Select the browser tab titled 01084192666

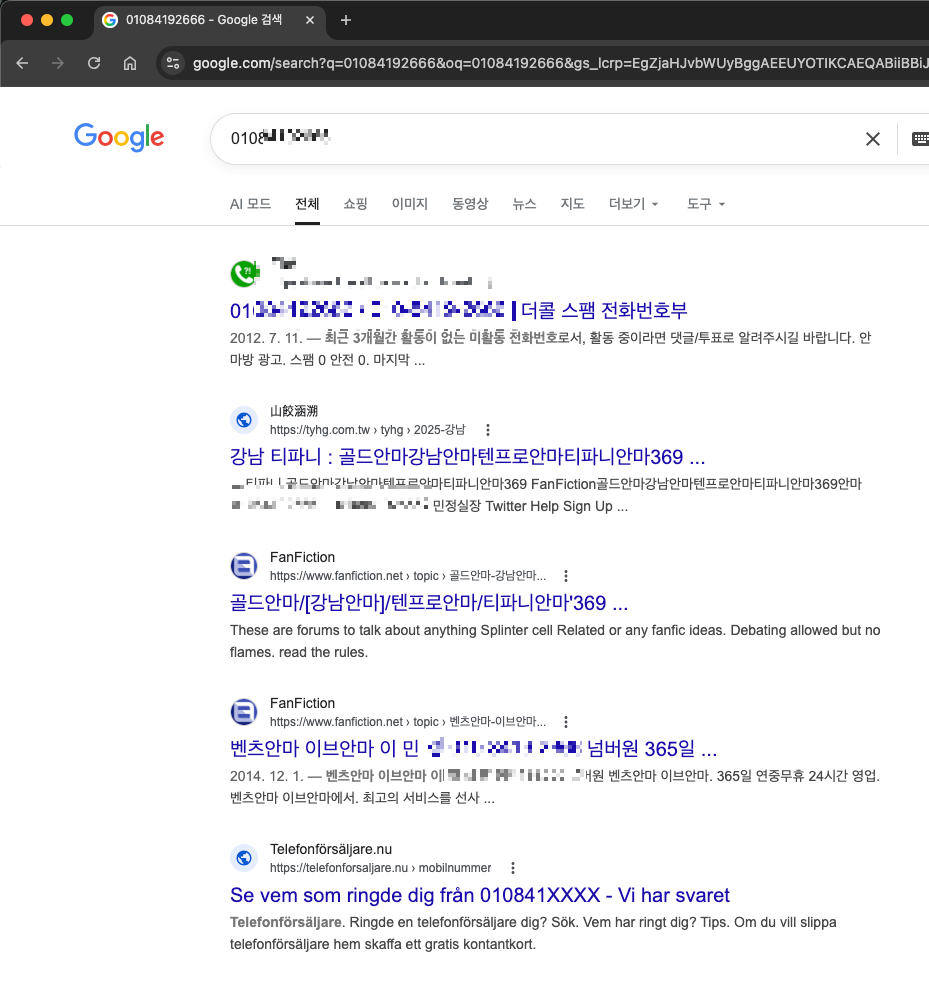tap(210, 20)
